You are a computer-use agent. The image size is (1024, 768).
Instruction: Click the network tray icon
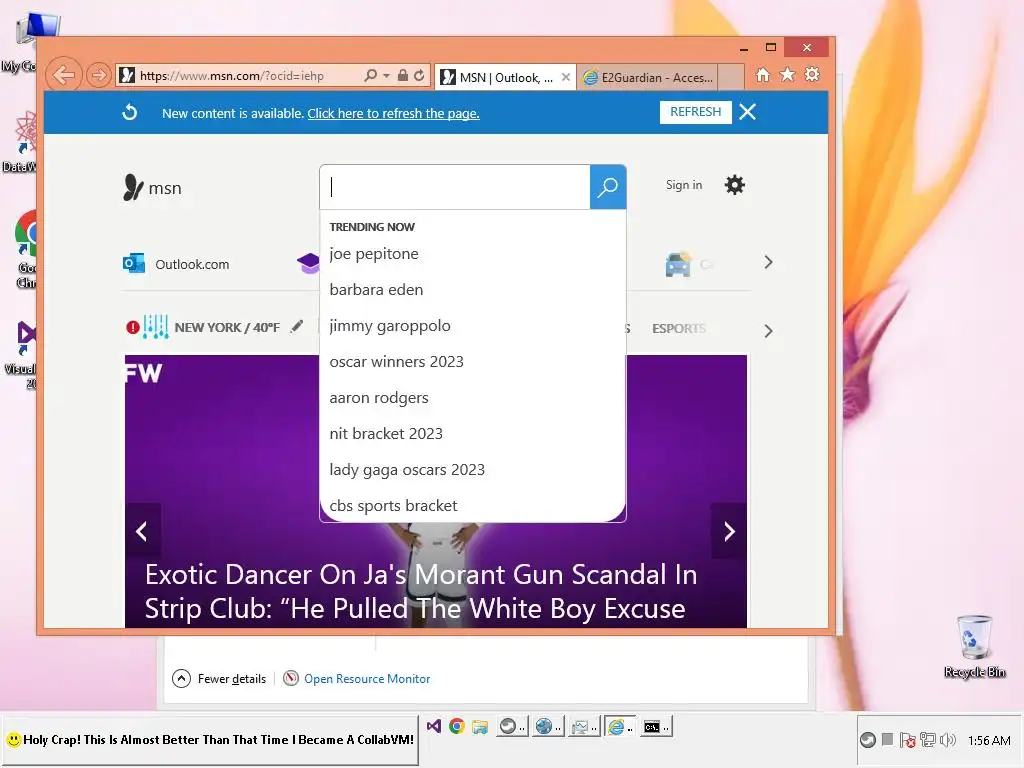coord(927,740)
